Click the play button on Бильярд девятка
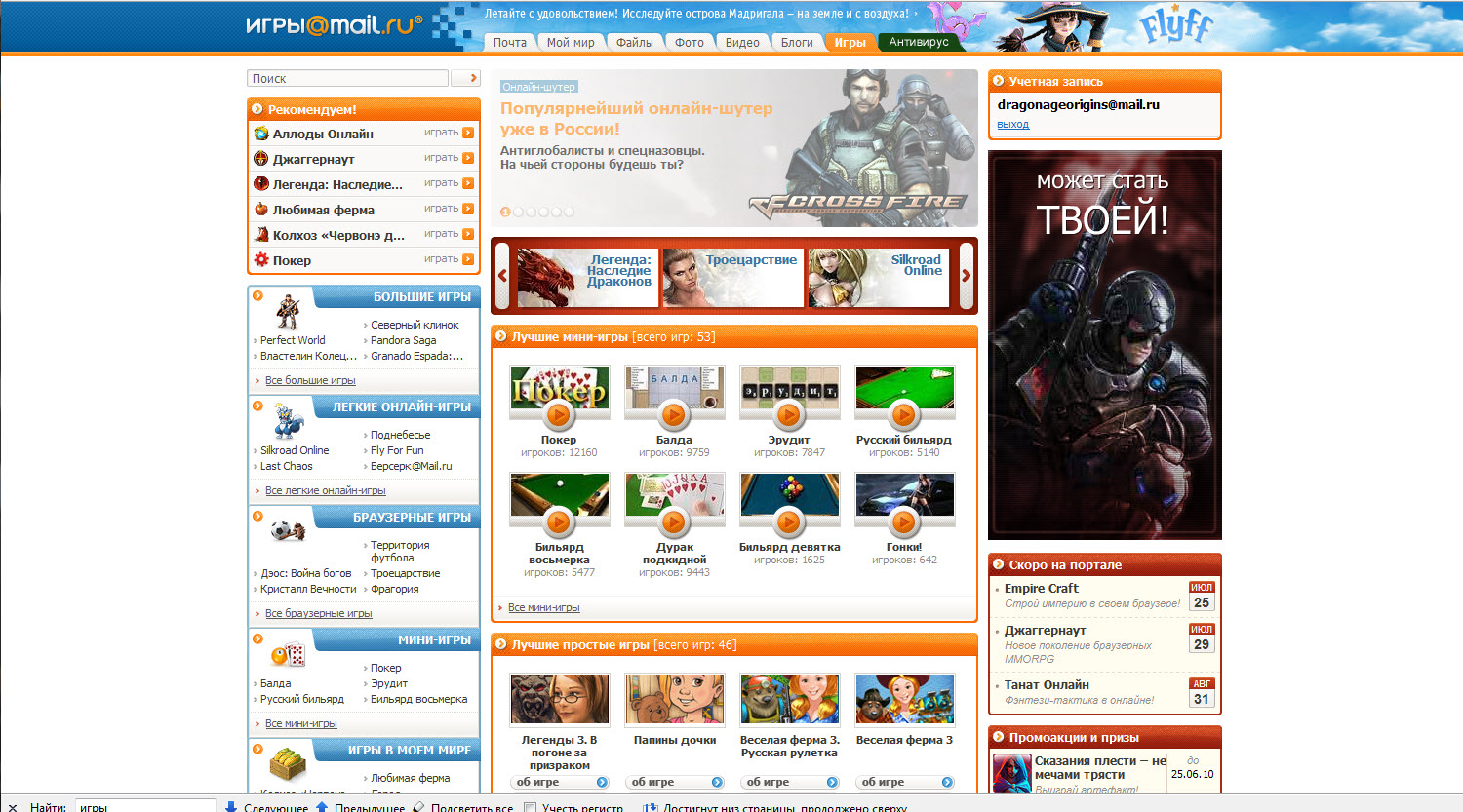The image size is (1463, 812). click(789, 522)
